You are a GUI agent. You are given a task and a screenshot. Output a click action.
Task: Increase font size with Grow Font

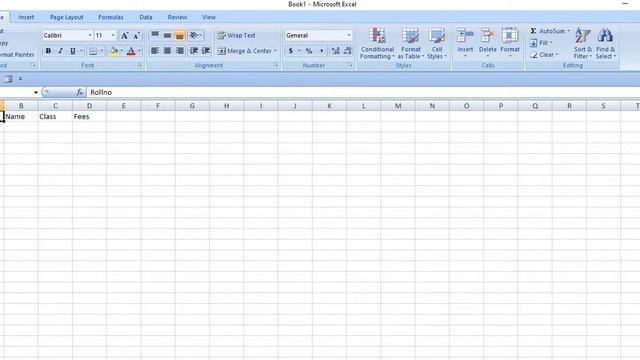124,36
